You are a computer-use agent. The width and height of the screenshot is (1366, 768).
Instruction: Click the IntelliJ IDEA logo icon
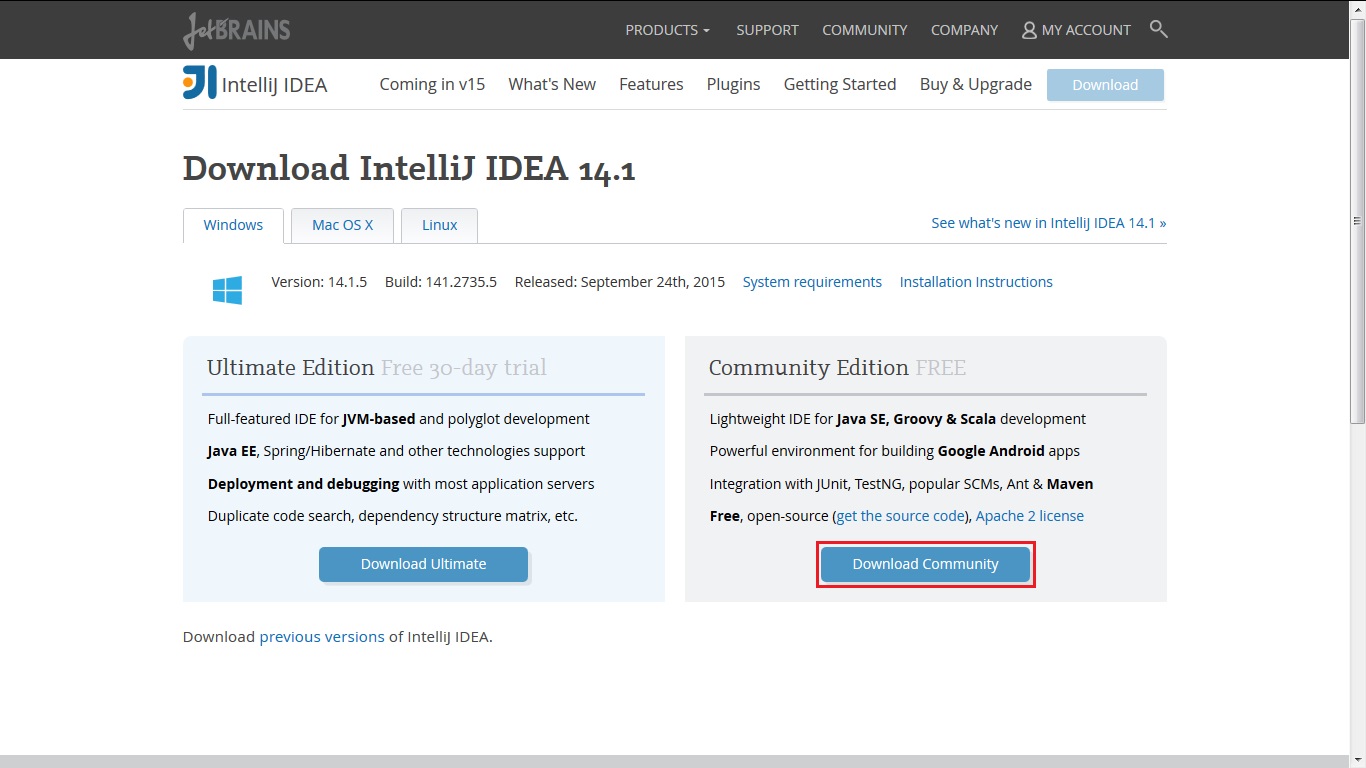click(x=199, y=83)
